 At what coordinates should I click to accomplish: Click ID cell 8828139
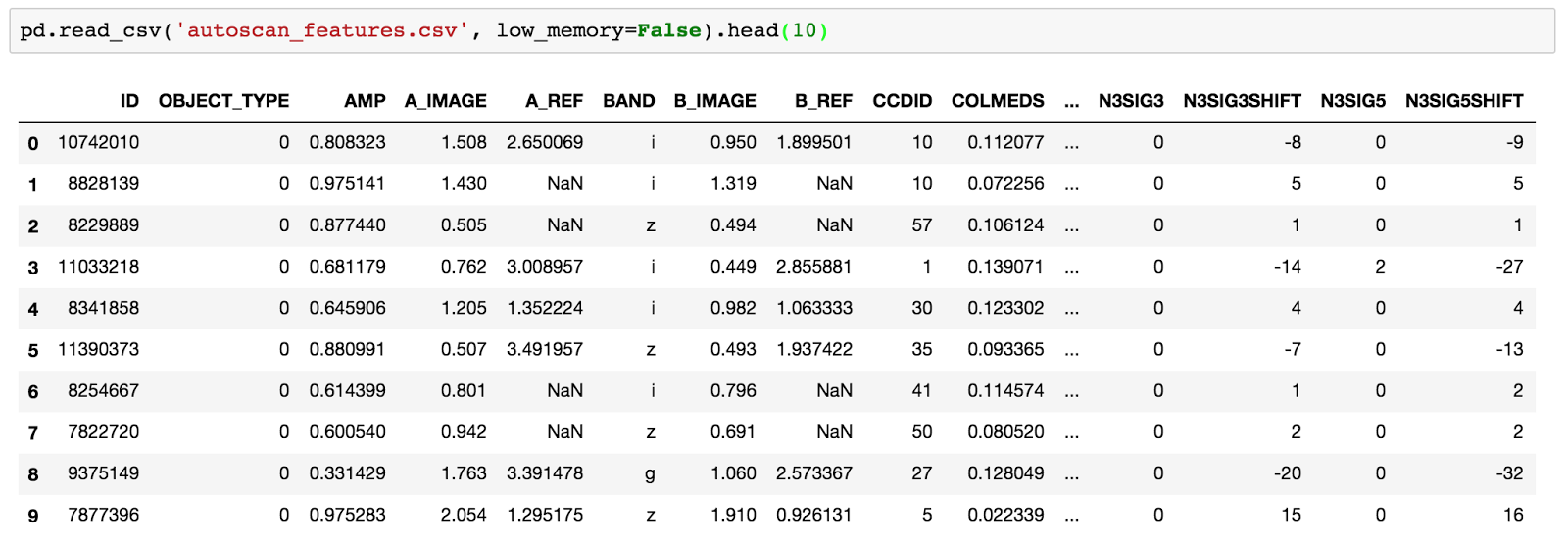pos(103,183)
